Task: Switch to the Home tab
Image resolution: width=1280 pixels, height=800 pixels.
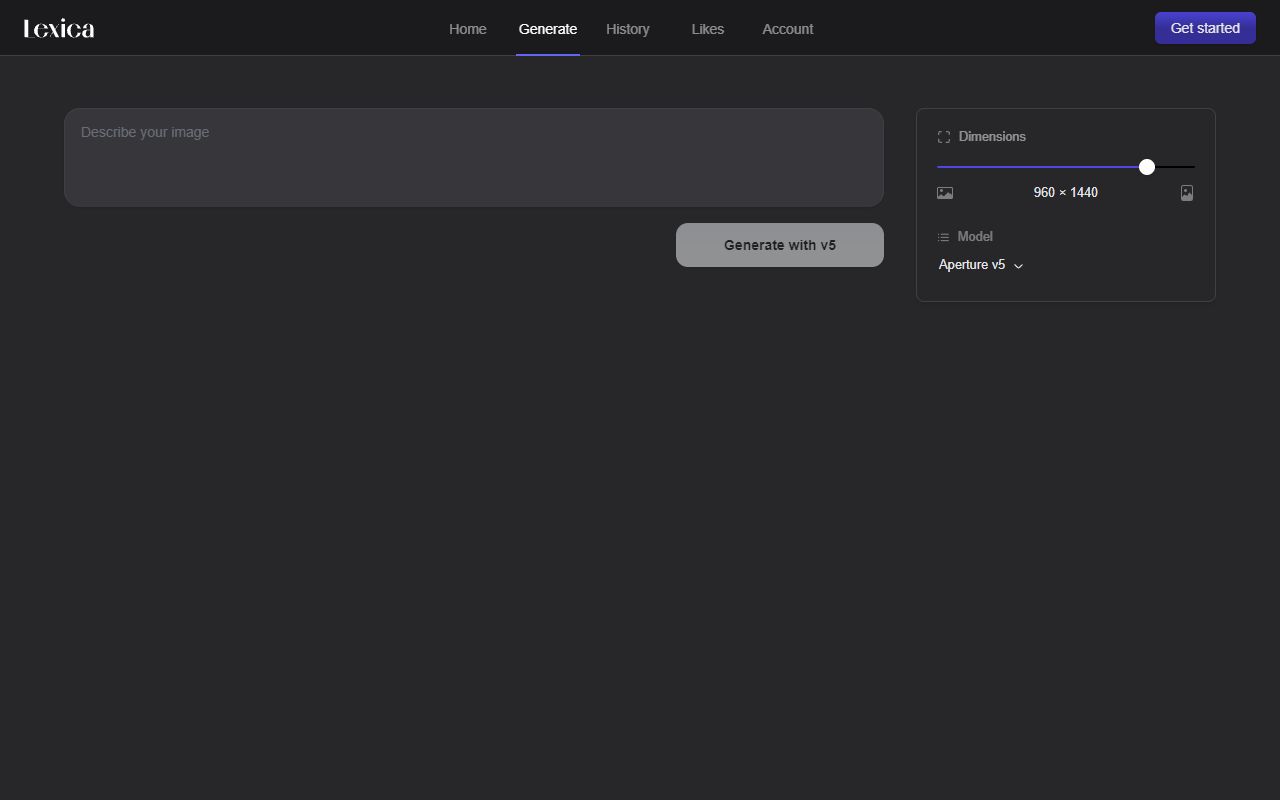Action: [467, 28]
